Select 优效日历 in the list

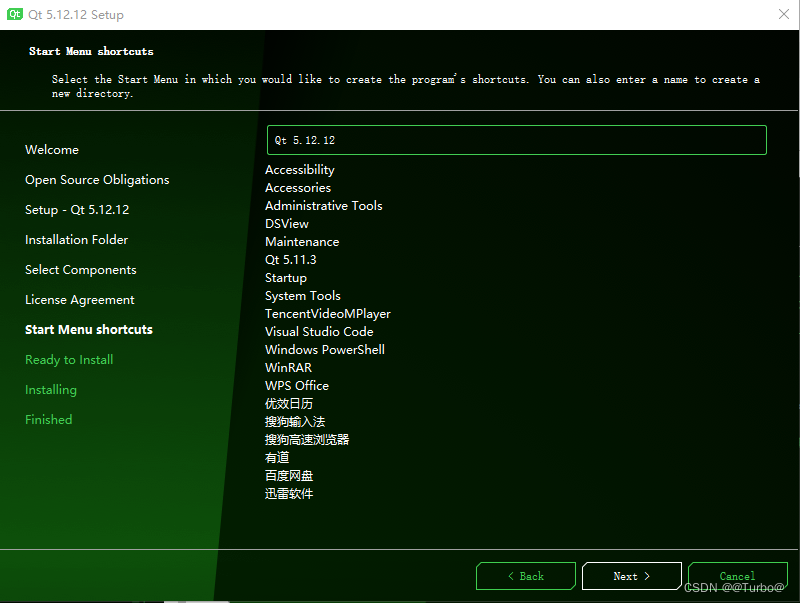[x=289, y=404]
